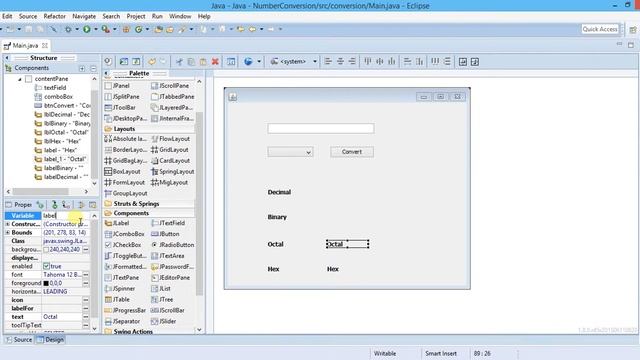The height and width of the screenshot is (360, 640).
Task: Open the Project menu
Action: click(x=136, y=16)
